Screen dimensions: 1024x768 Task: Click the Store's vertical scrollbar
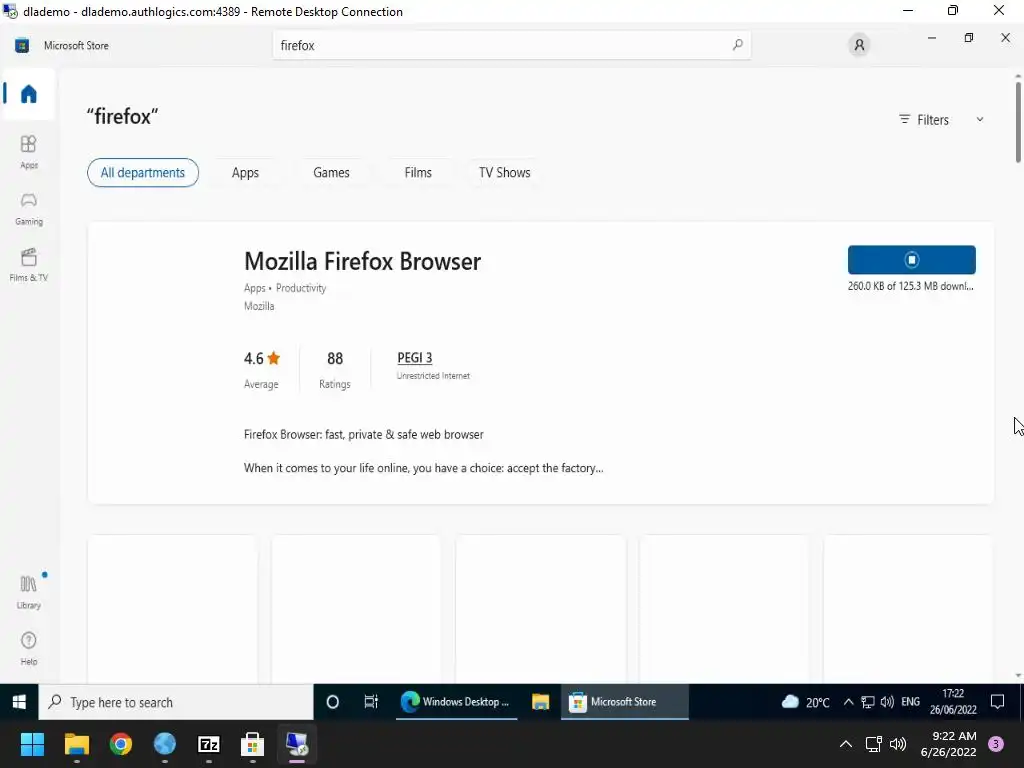[x=1018, y=123]
